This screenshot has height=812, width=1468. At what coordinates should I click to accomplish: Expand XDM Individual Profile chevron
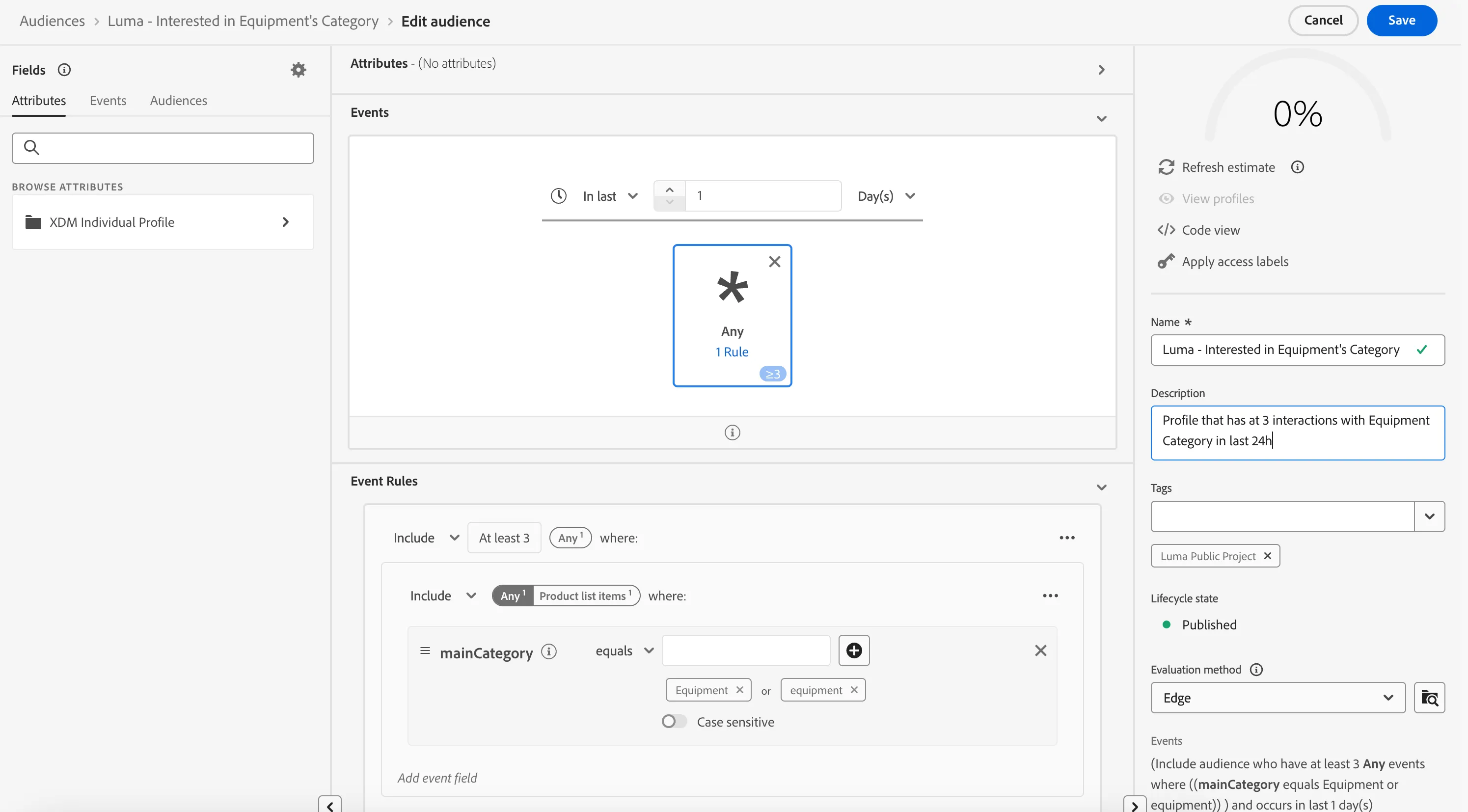tap(286, 222)
